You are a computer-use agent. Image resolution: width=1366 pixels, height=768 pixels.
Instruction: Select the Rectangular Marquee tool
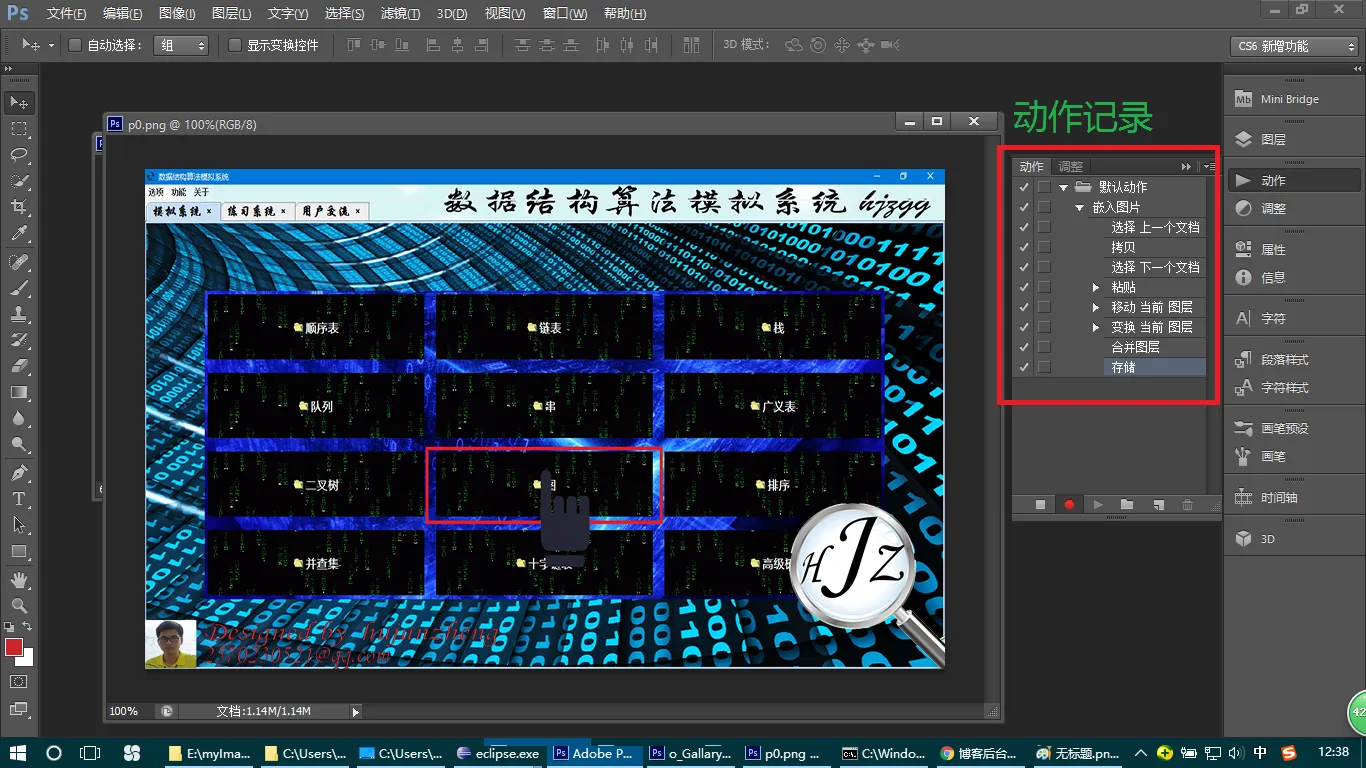(19, 128)
